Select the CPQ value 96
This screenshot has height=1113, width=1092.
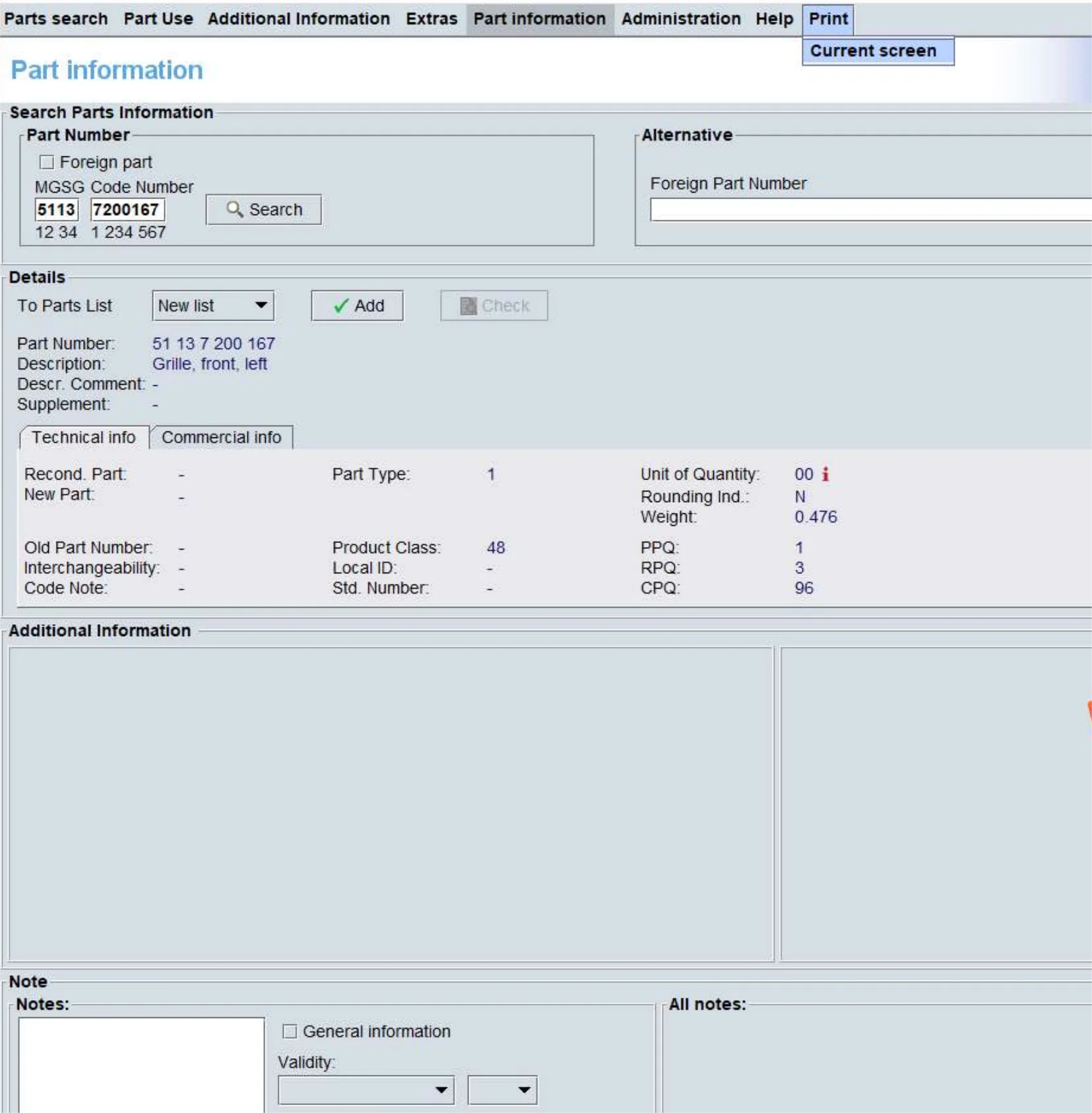click(804, 588)
